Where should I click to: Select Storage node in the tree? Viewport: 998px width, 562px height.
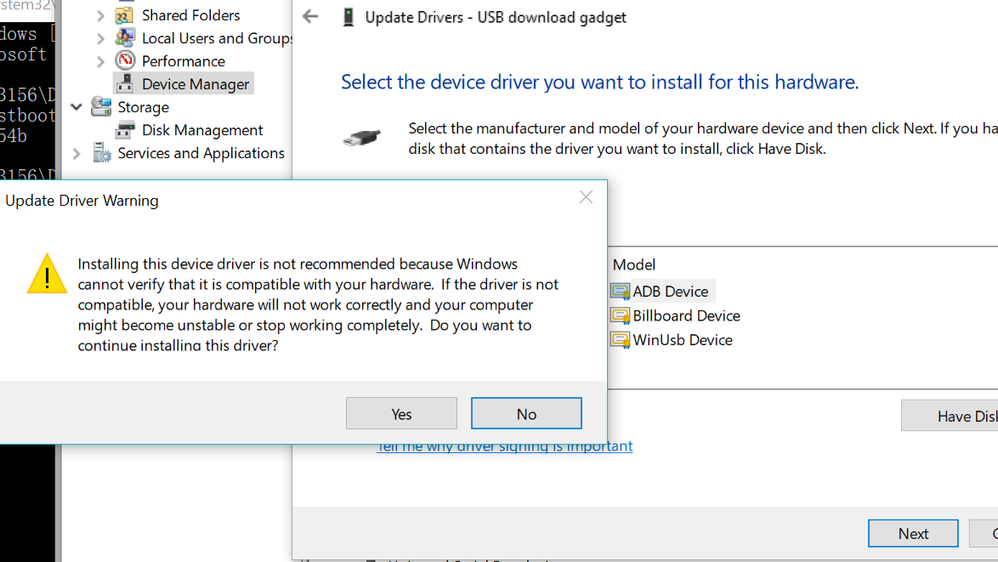(x=143, y=107)
